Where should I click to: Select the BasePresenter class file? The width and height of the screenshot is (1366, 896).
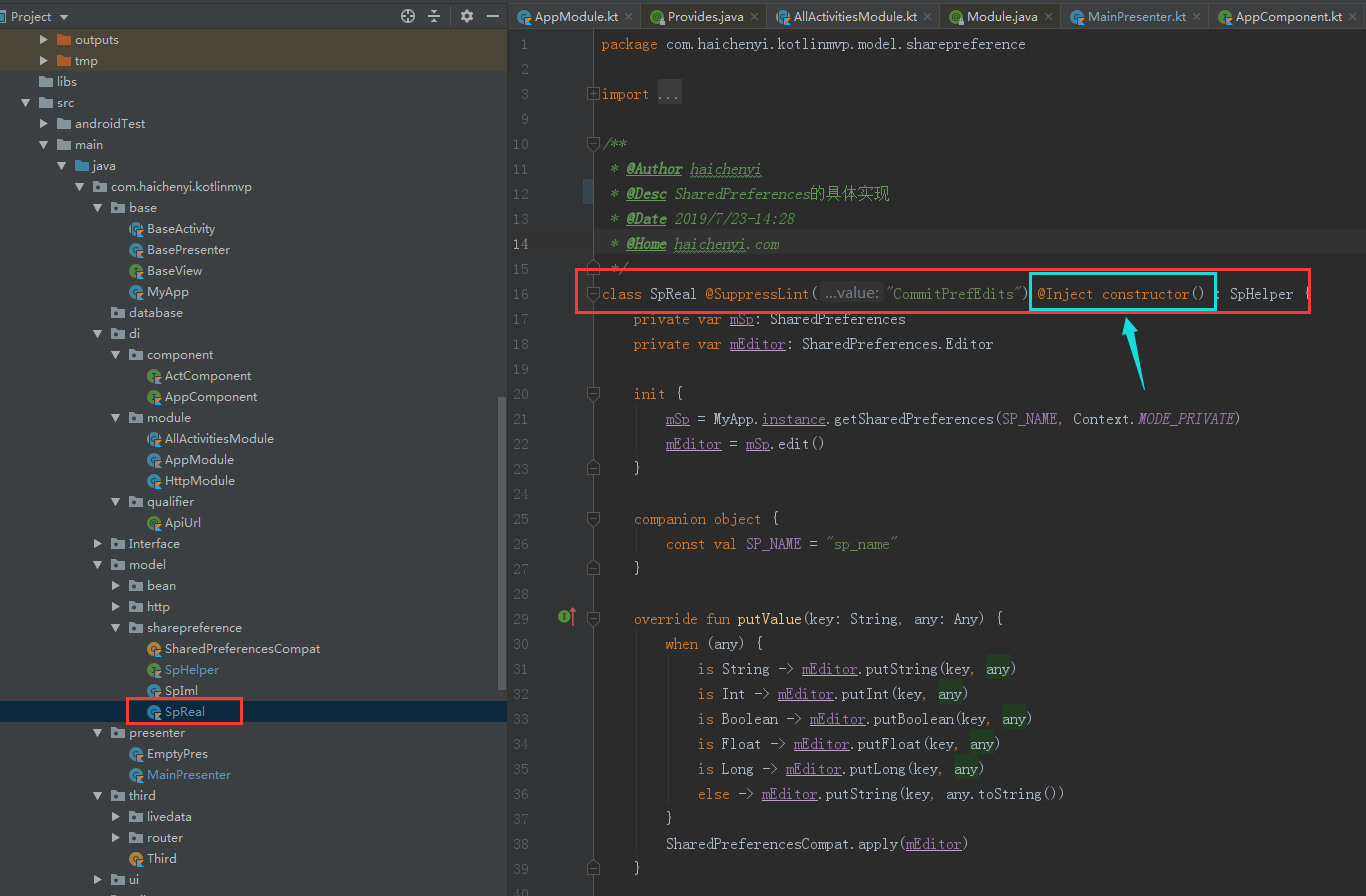click(179, 250)
